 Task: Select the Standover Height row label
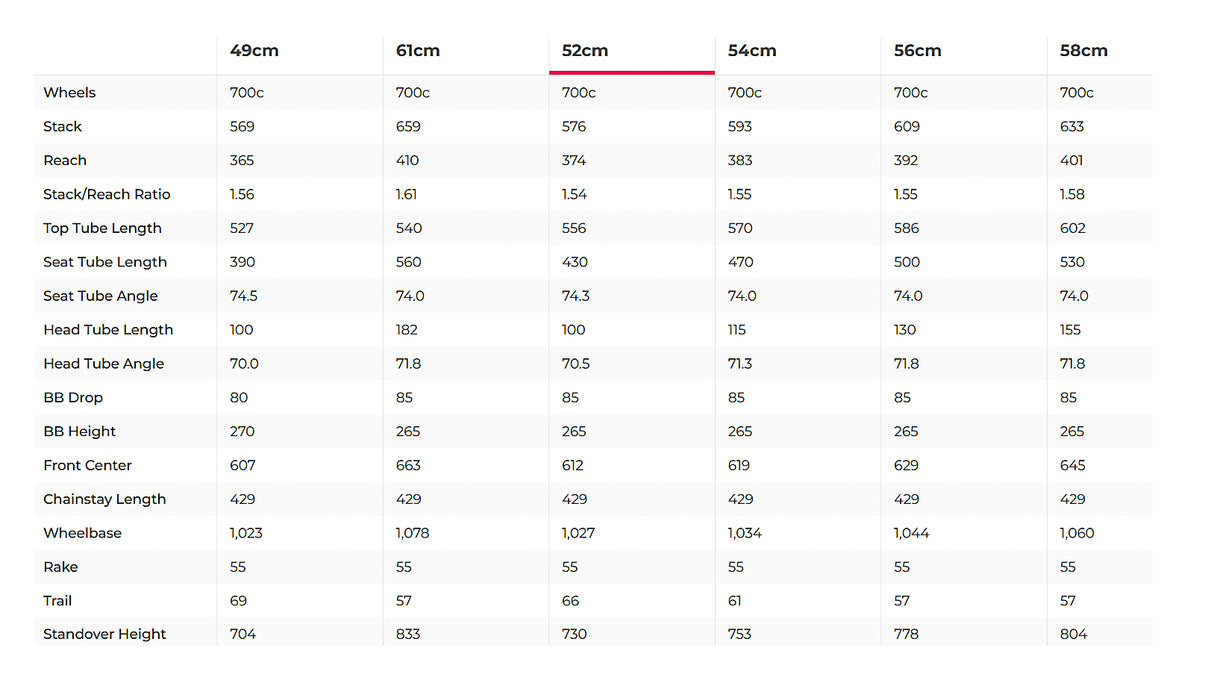pos(105,634)
